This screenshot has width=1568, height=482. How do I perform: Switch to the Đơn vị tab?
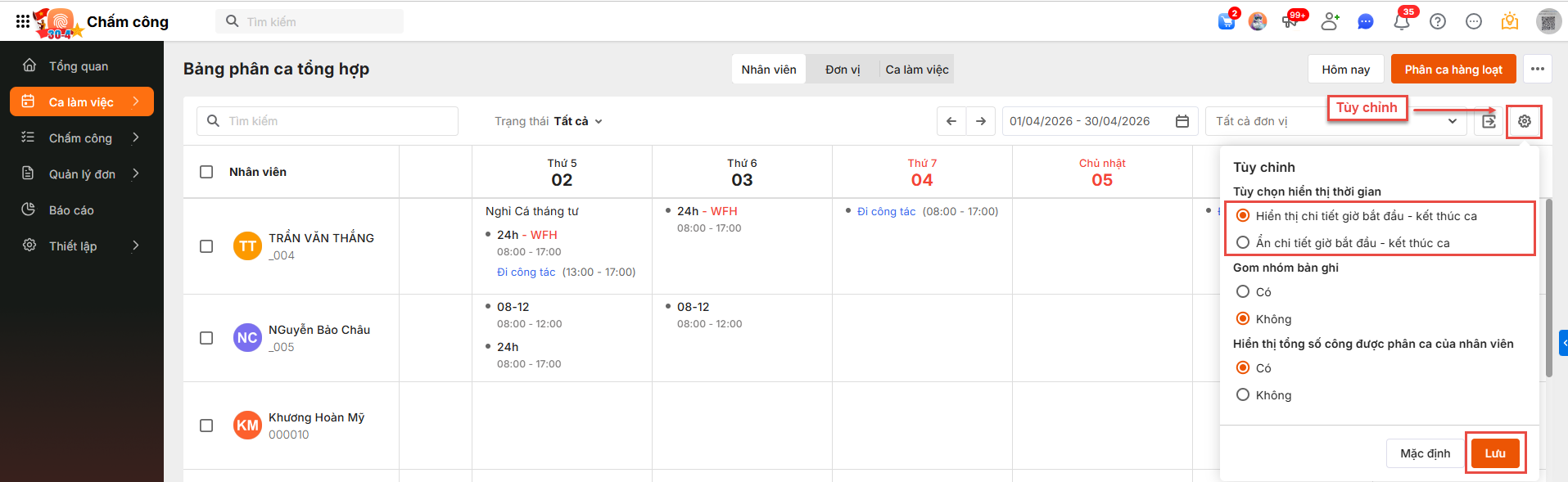tap(843, 70)
